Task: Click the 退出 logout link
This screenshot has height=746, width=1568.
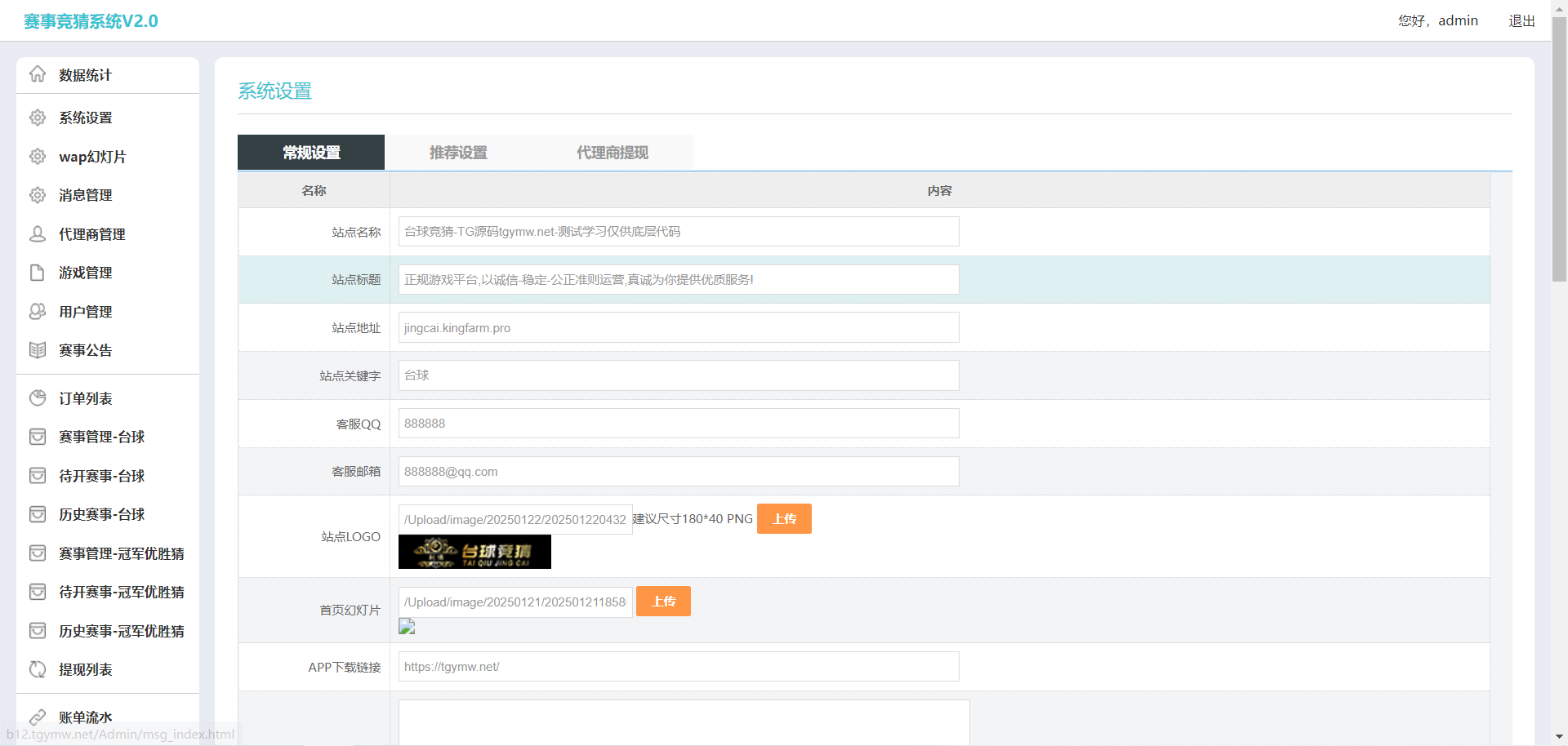Action: (x=1521, y=21)
